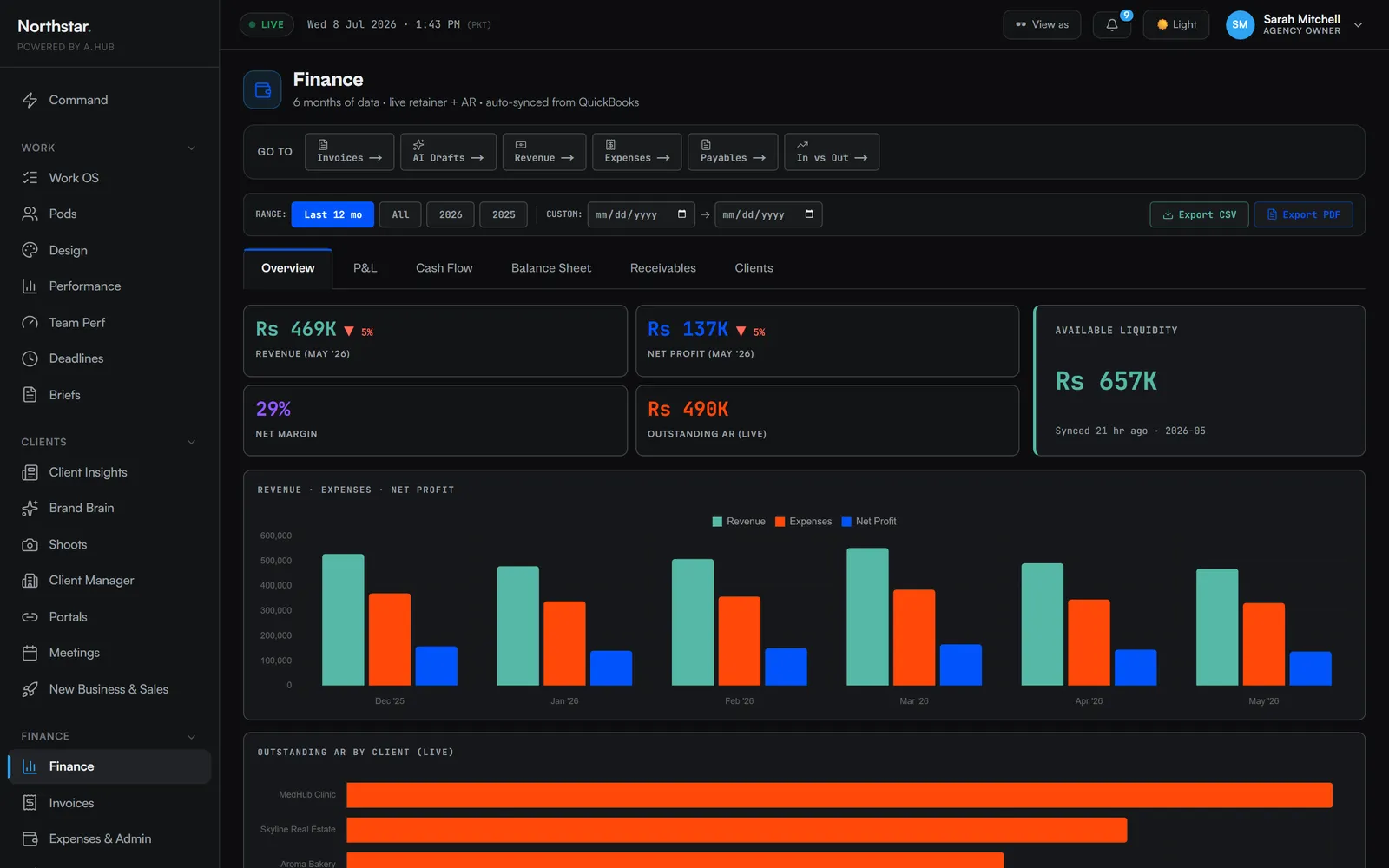The image size is (1389, 868).
Task: Select the Last 12 mo range
Action: click(332, 214)
